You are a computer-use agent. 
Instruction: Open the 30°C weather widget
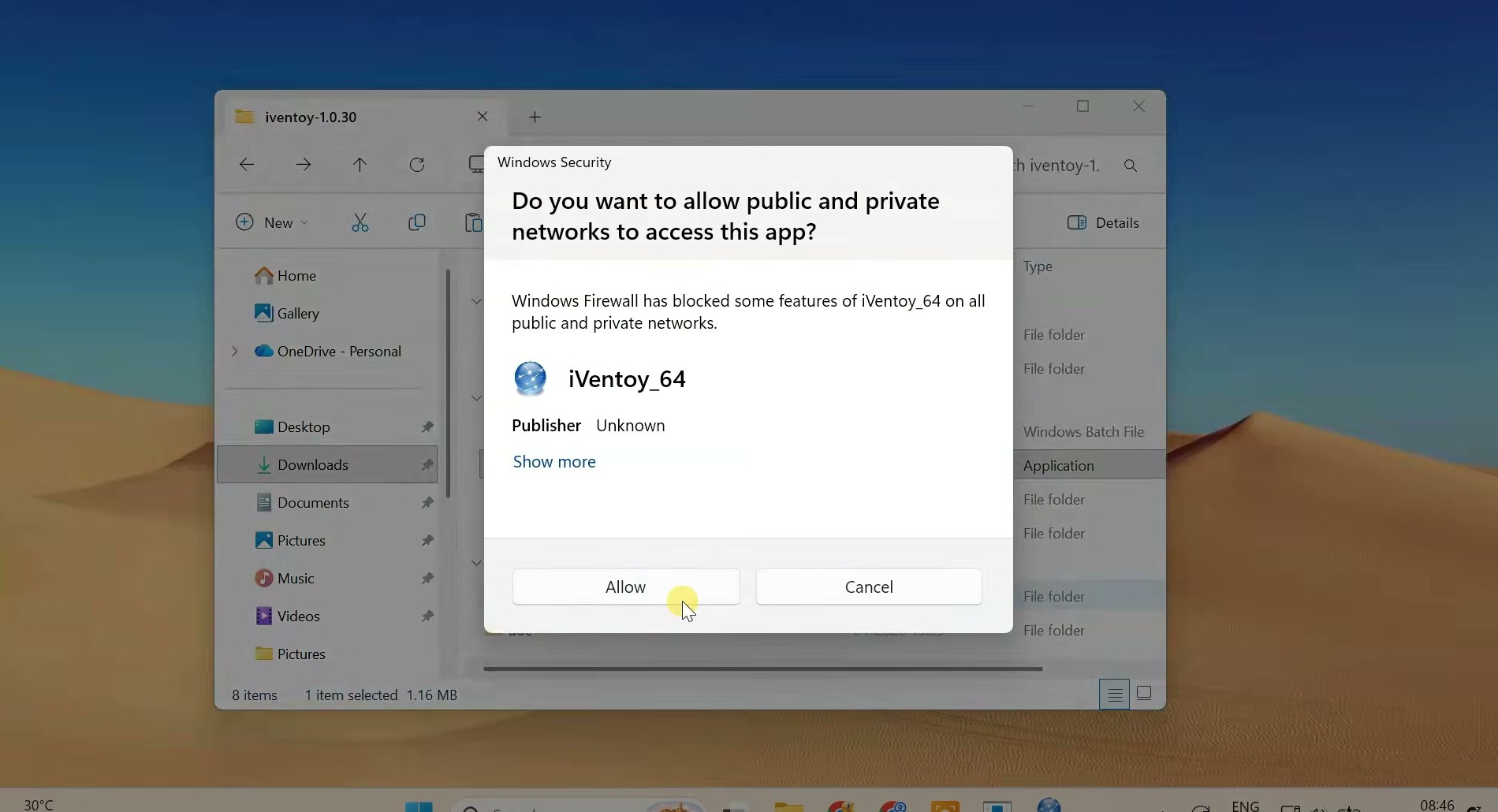39,805
